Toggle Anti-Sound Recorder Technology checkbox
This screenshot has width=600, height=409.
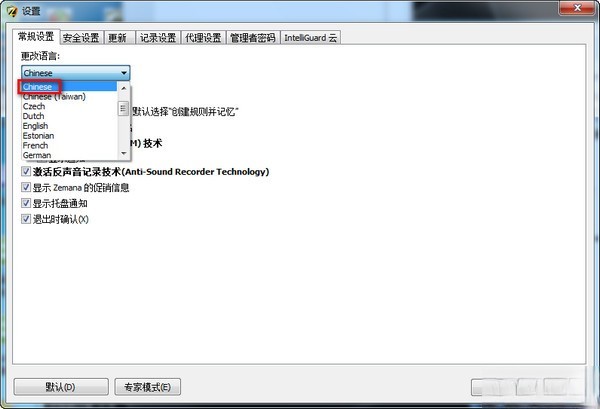[26, 171]
